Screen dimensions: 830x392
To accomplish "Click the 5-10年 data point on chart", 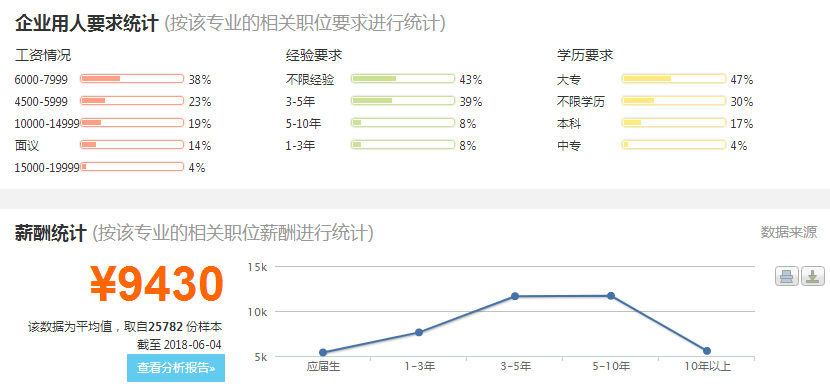I will click(x=611, y=296).
